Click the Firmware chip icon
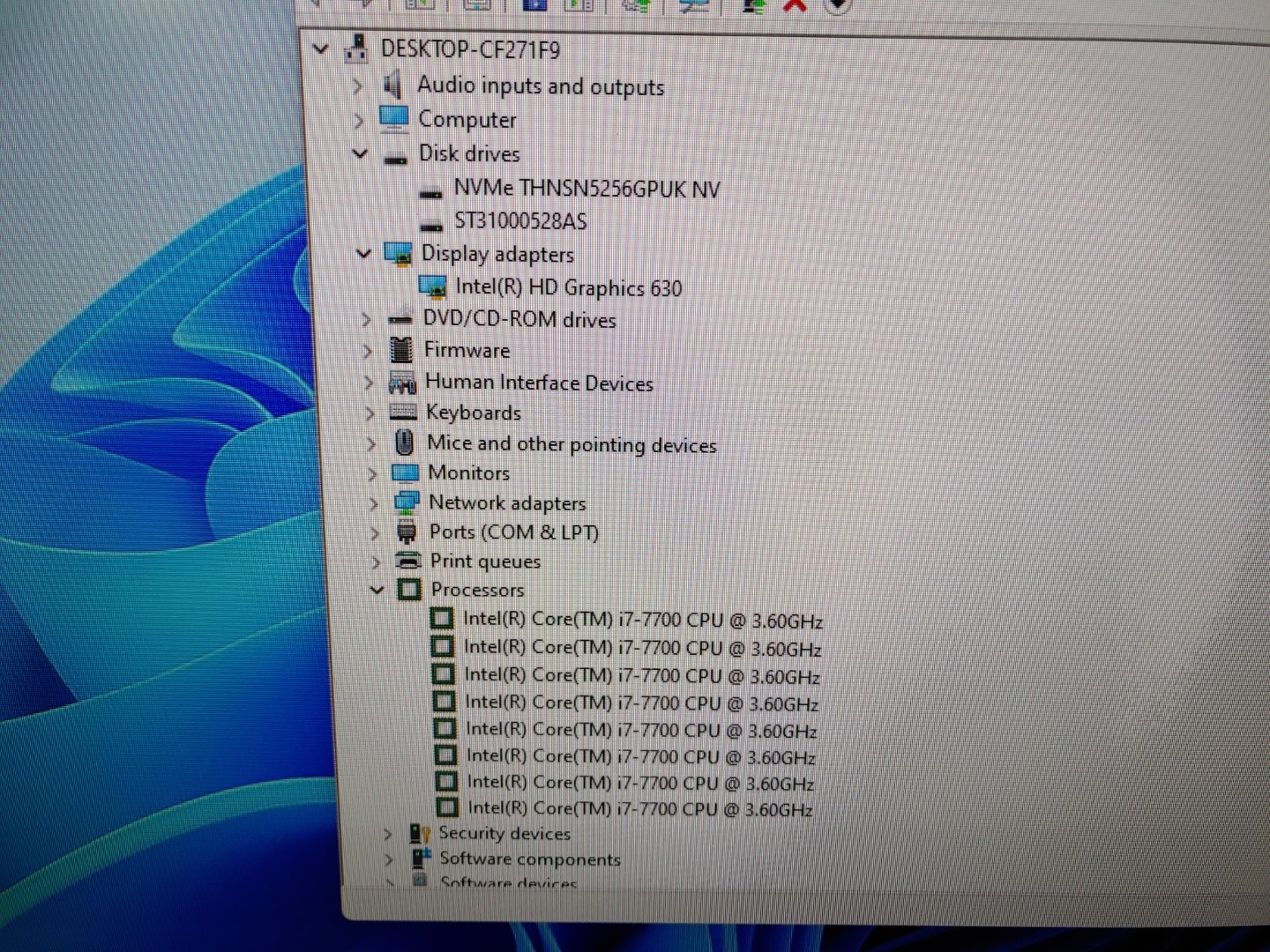This screenshot has height=952, width=1270. click(x=401, y=350)
